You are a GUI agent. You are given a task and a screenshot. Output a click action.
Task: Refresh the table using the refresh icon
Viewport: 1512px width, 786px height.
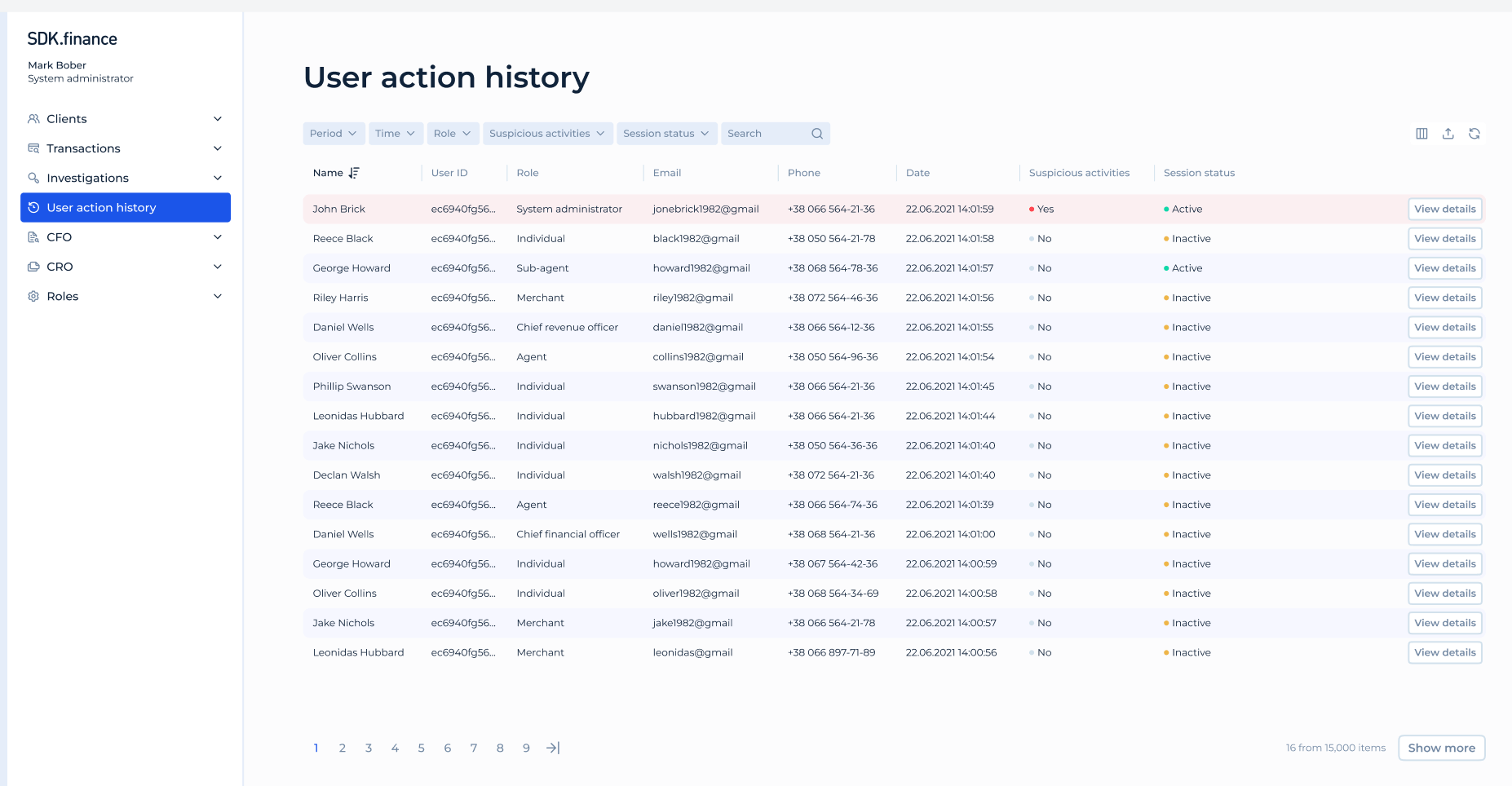click(x=1475, y=133)
